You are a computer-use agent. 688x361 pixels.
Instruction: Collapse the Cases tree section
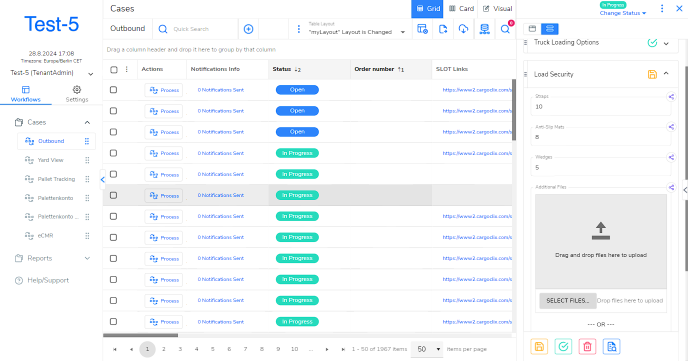click(87, 122)
